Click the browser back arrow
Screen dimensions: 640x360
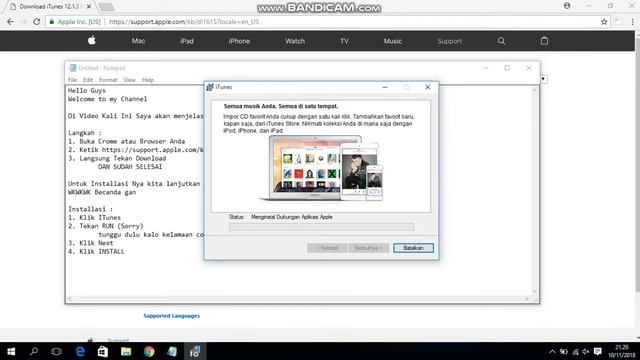click(x=10, y=22)
